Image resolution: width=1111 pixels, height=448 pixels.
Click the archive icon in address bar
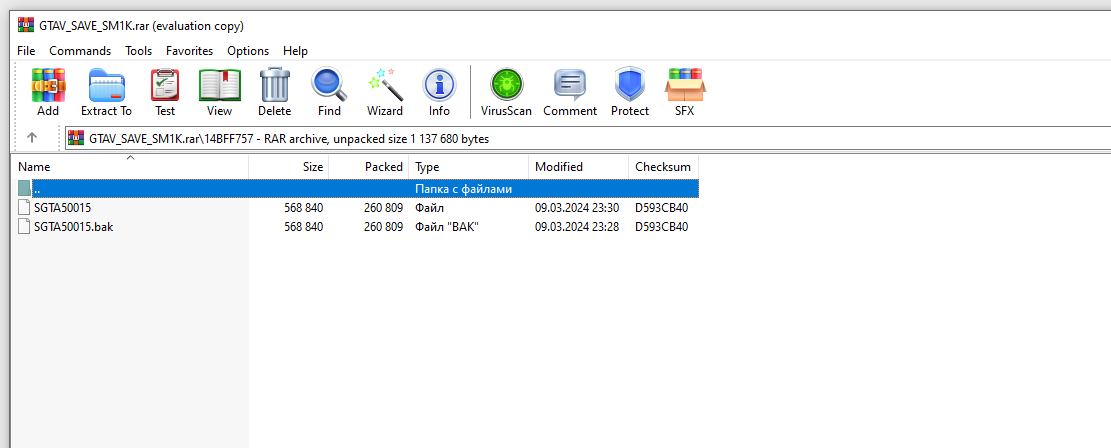click(x=76, y=138)
